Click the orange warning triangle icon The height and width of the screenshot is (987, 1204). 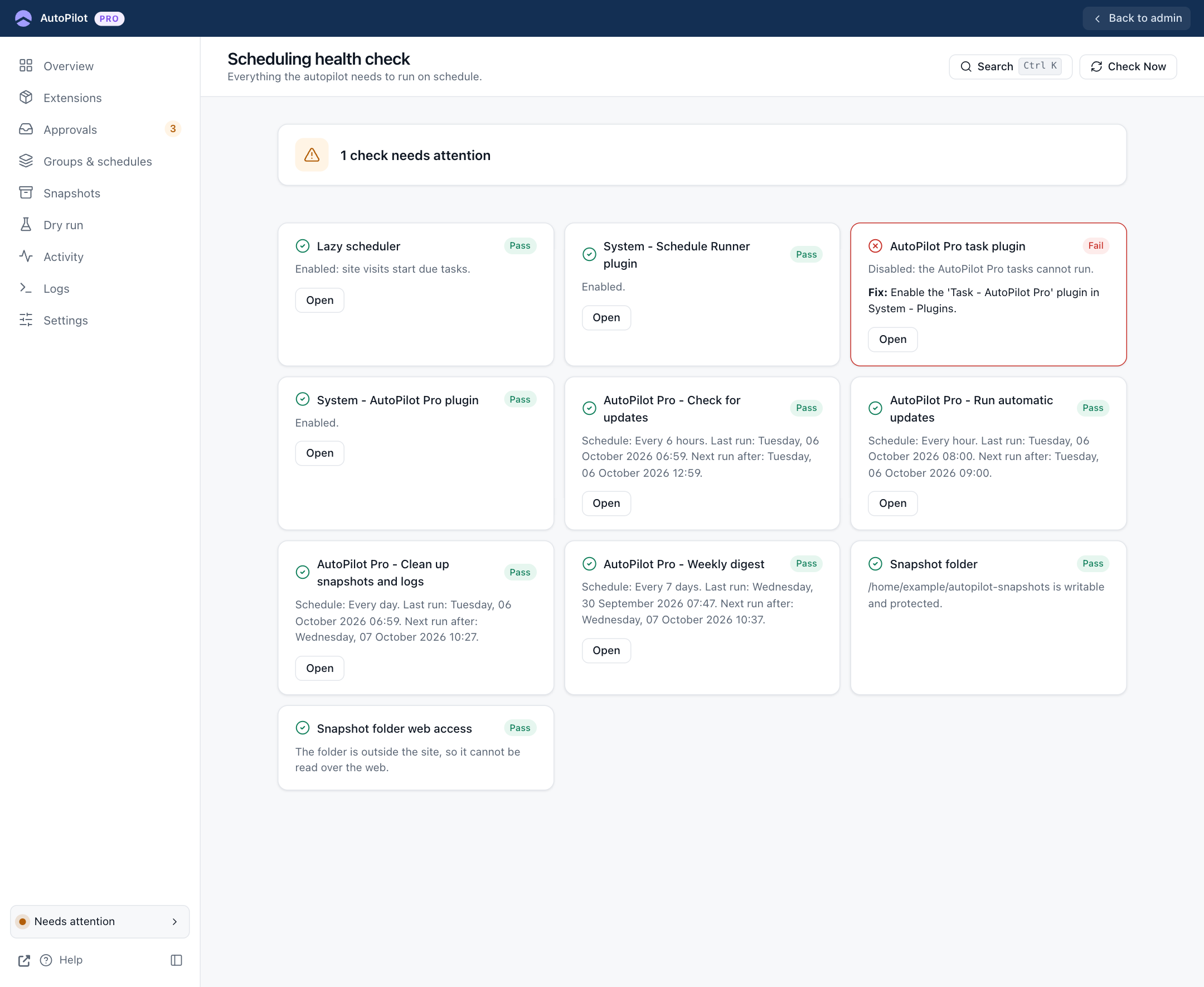pyautogui.click(x=312, y=154)
